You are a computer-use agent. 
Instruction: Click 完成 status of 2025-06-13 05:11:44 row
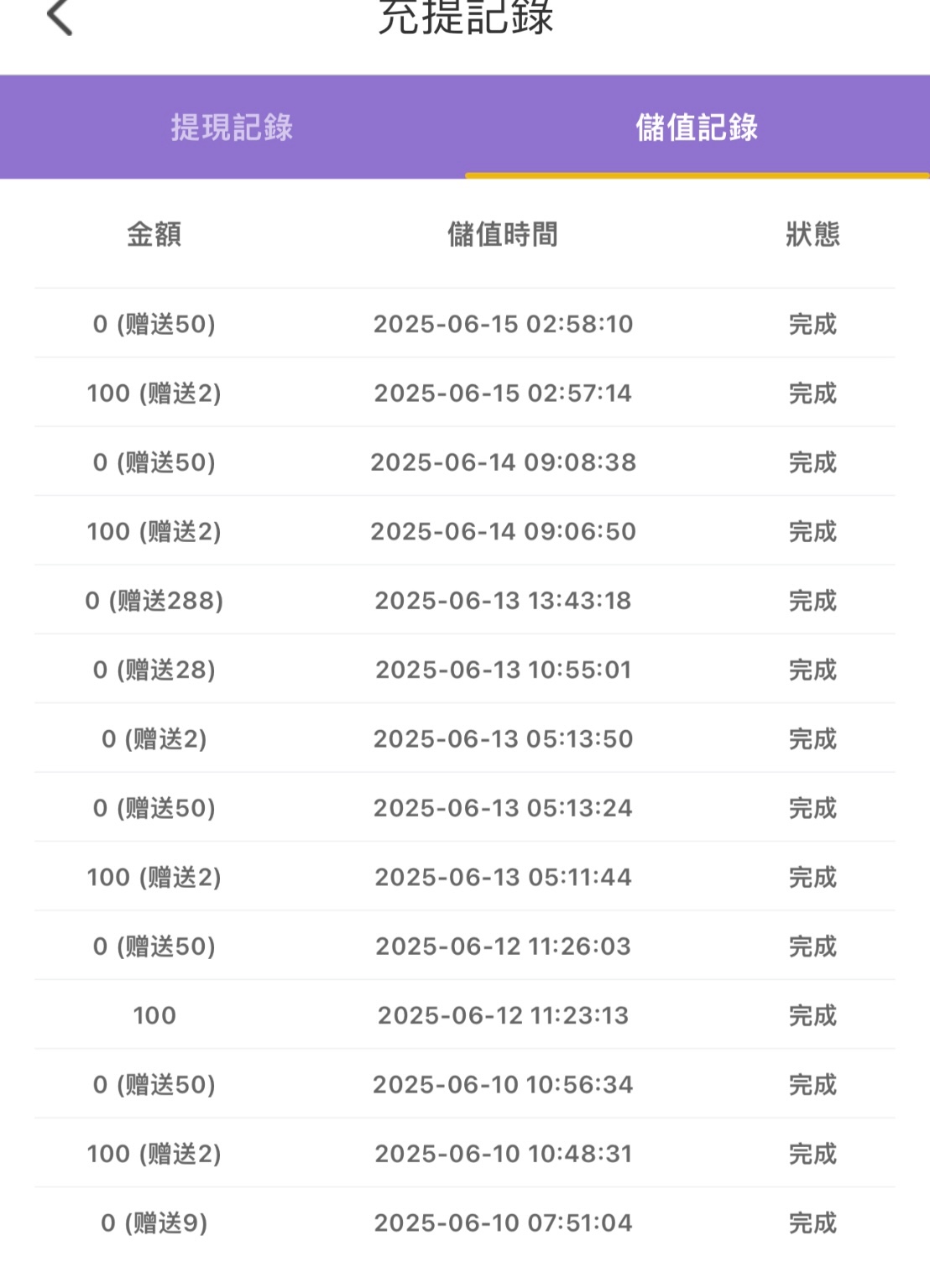tap(812, 877)
